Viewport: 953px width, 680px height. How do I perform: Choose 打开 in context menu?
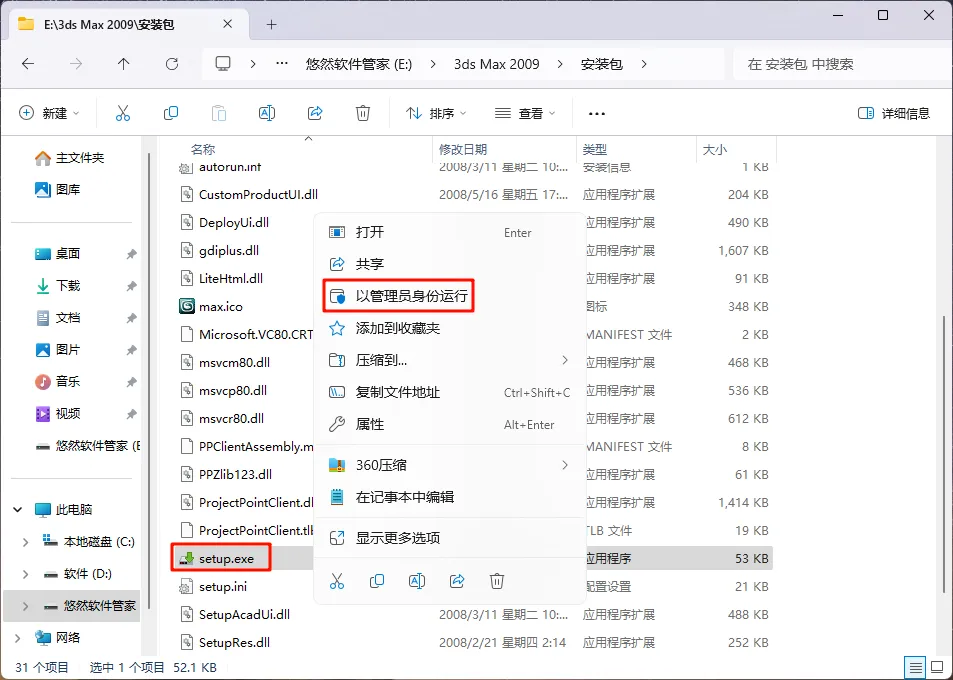pyautogui.click(x=450, y=232)
